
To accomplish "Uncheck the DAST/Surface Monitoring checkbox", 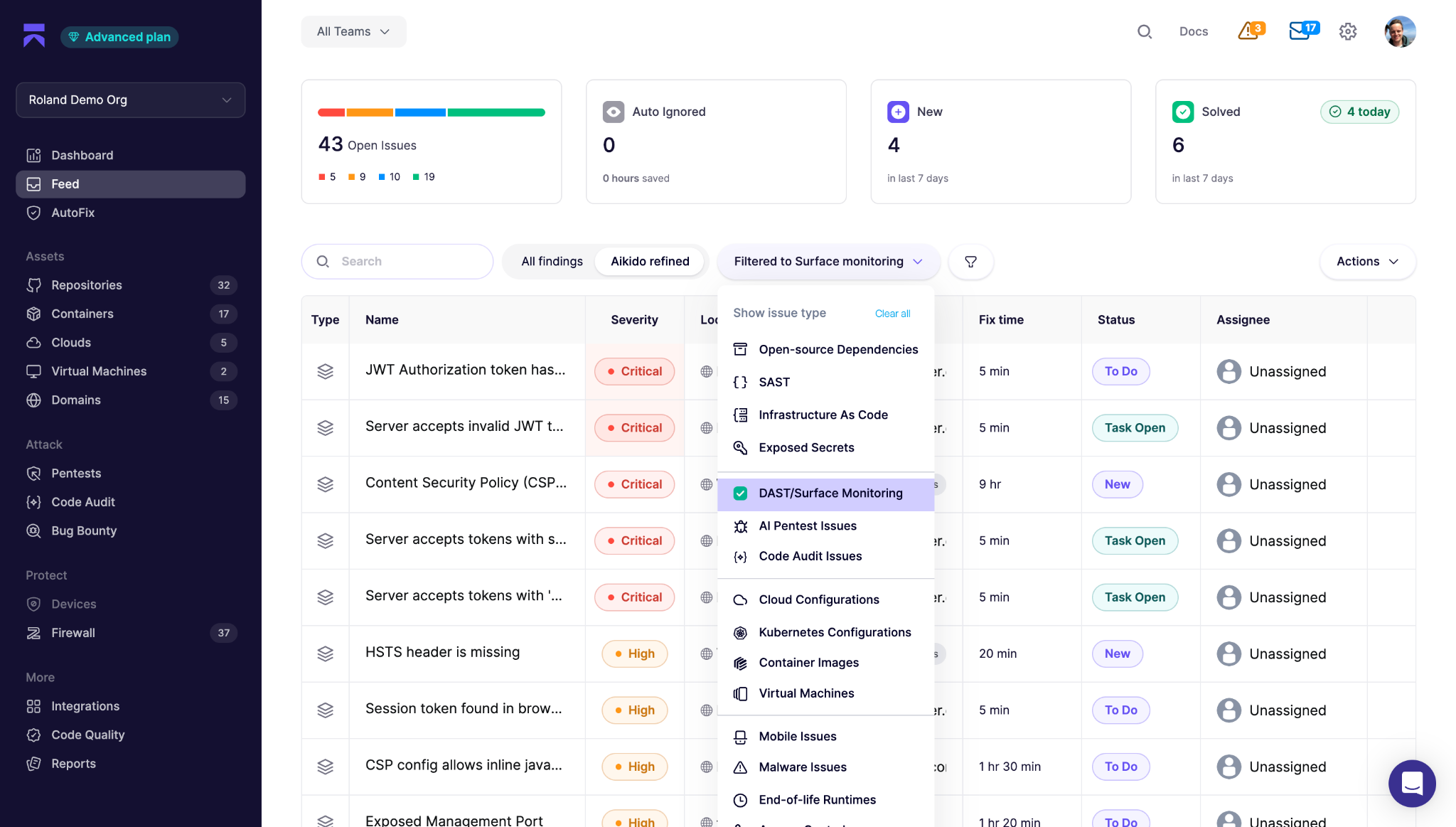I will [x=740, y=493].
